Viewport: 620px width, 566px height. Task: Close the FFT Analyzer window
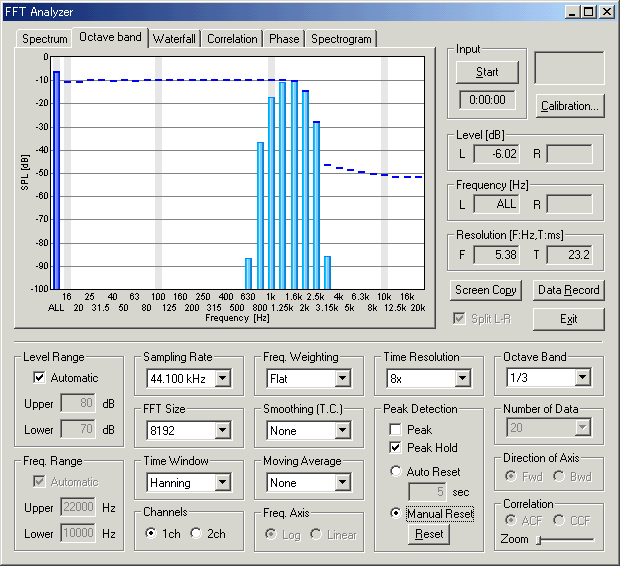607,12
